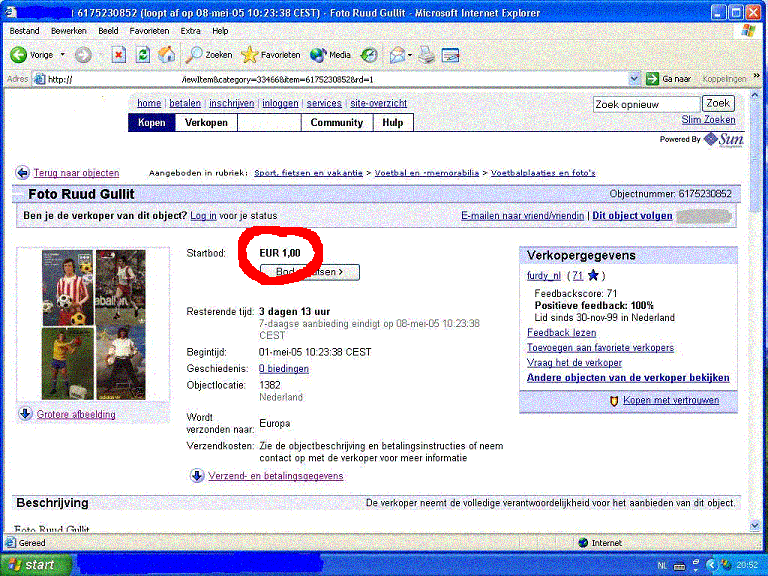Viewport: 768px width, 576px height.
Task: Stop loading with the red X icon
Action: [119, 55]
